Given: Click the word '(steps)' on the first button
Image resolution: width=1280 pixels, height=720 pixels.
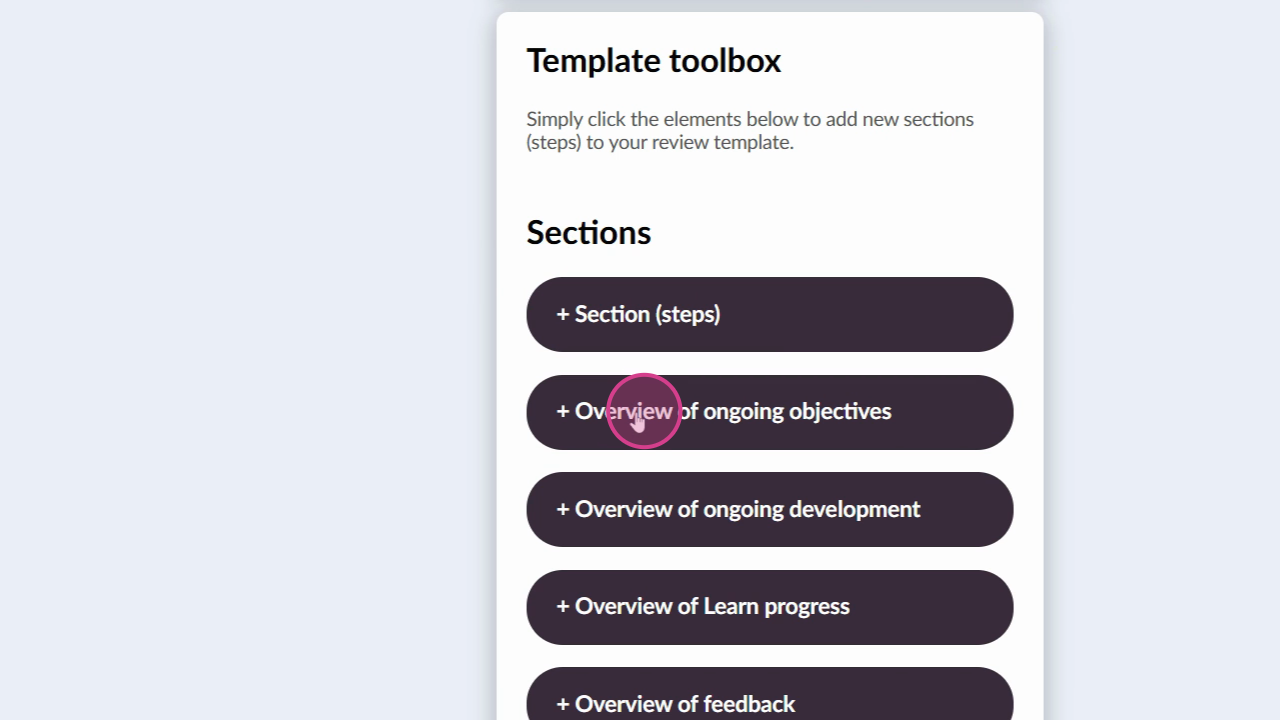Looking at the screenshot, I should (x=687, y=314).
